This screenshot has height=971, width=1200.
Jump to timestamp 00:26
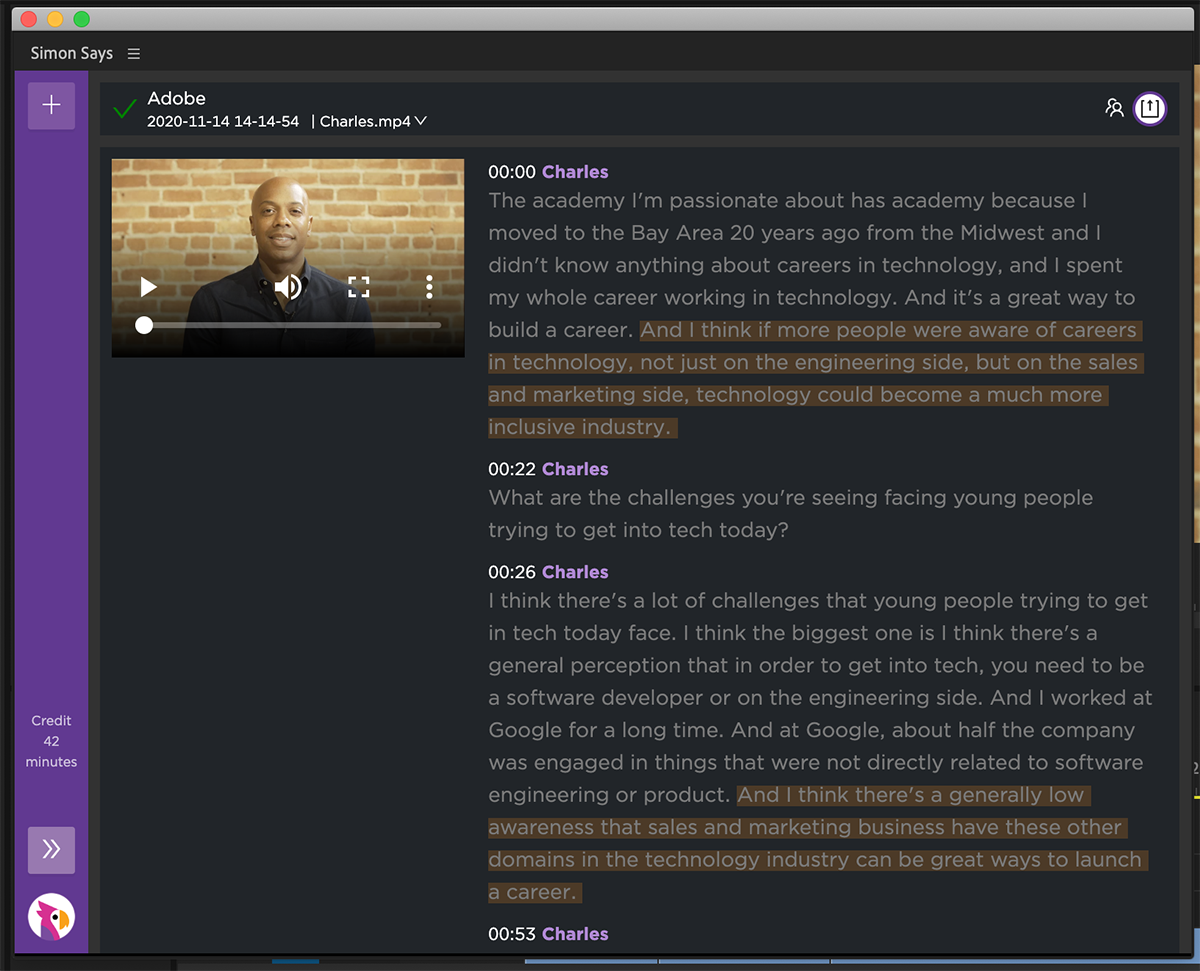(512, 572)
